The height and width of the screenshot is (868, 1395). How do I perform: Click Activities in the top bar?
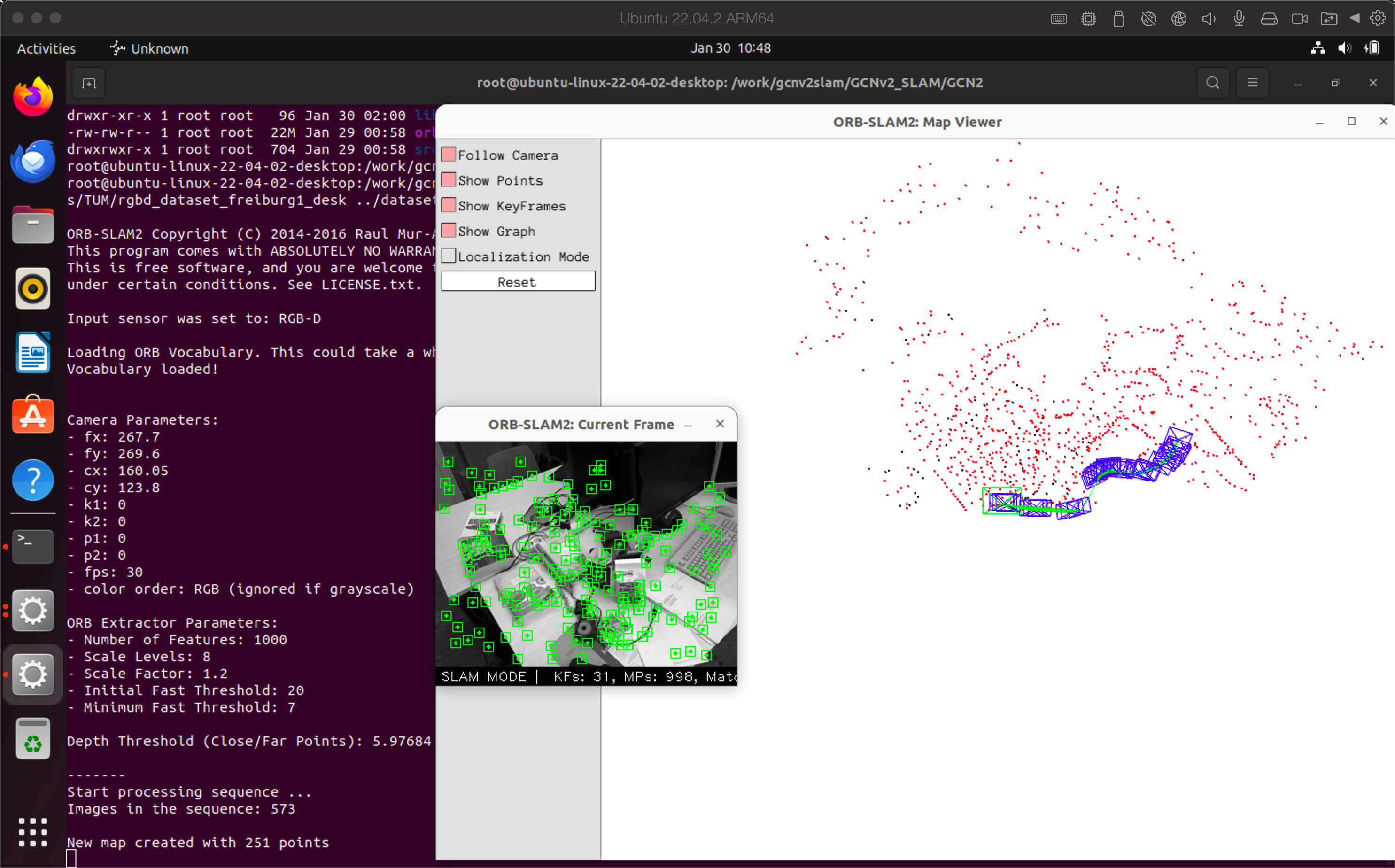46,48
